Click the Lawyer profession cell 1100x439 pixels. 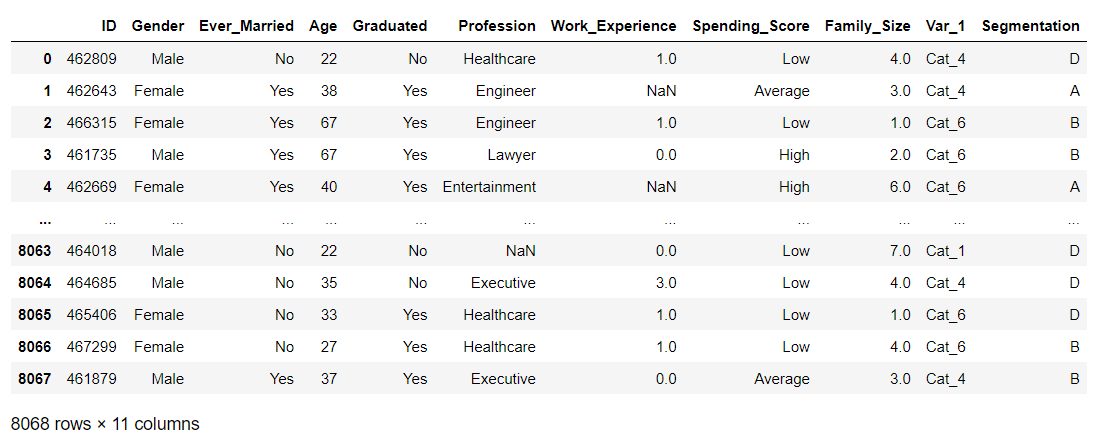[511, 155]
